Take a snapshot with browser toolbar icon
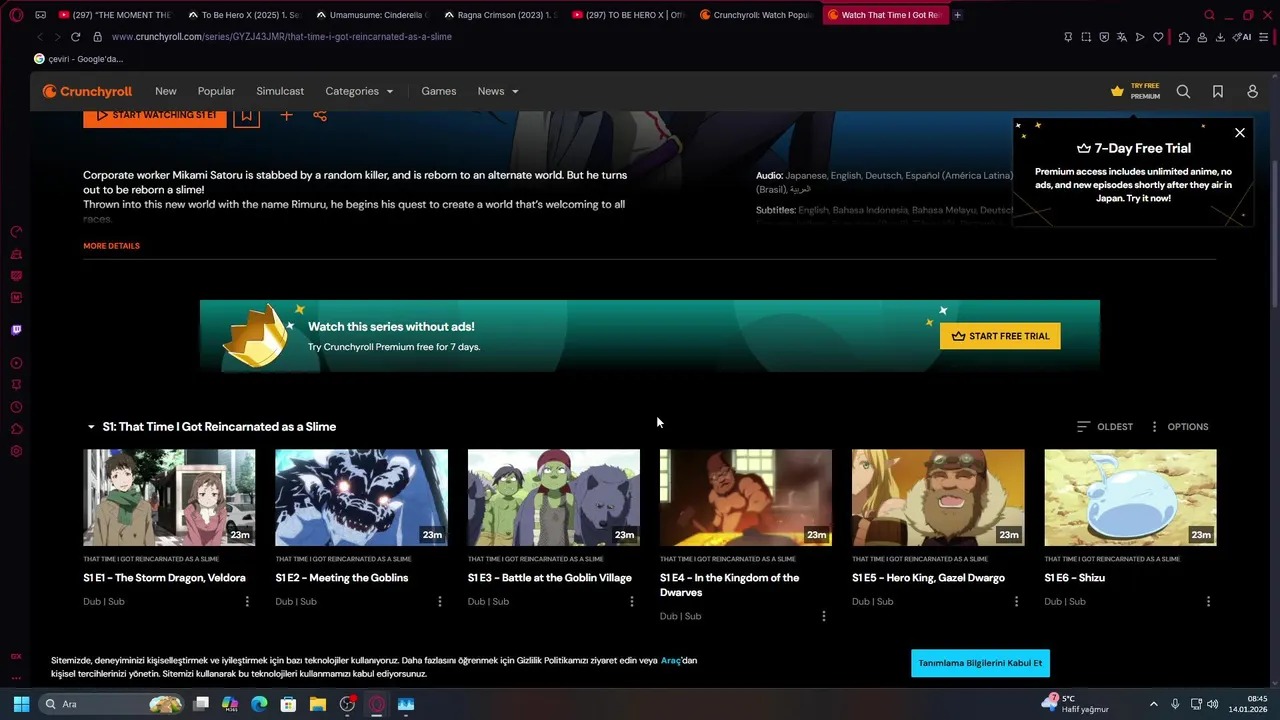 tap(1086, 37)
